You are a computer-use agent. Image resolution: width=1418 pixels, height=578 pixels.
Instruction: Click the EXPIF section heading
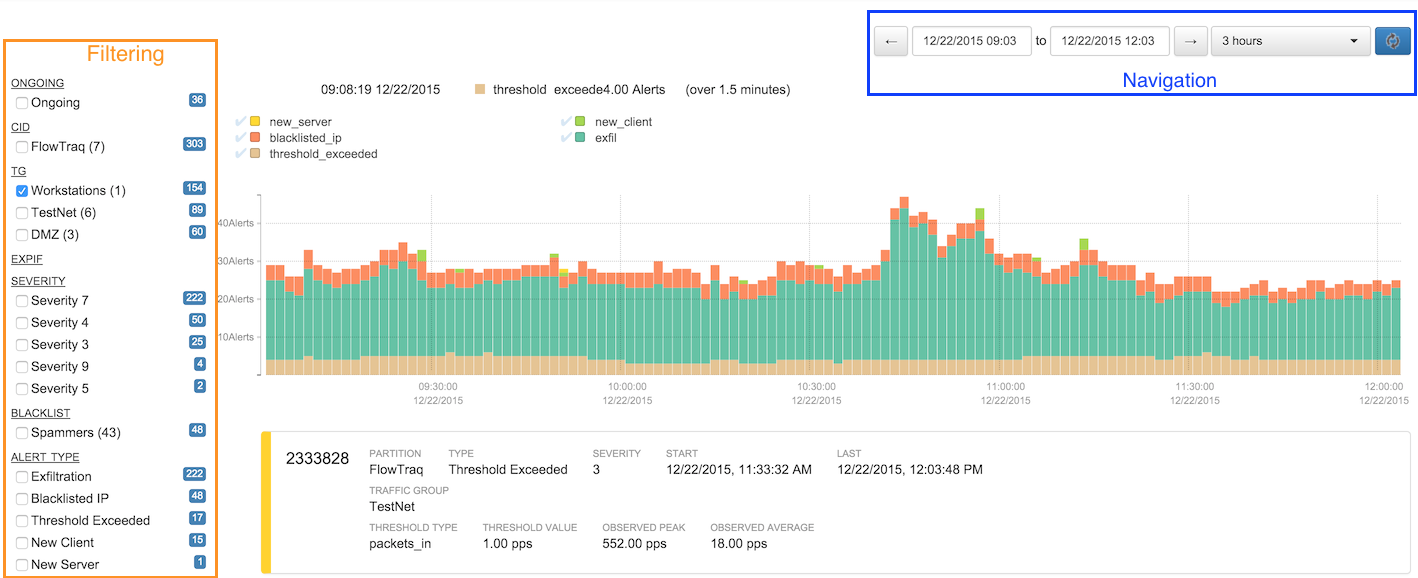point(27,258)
